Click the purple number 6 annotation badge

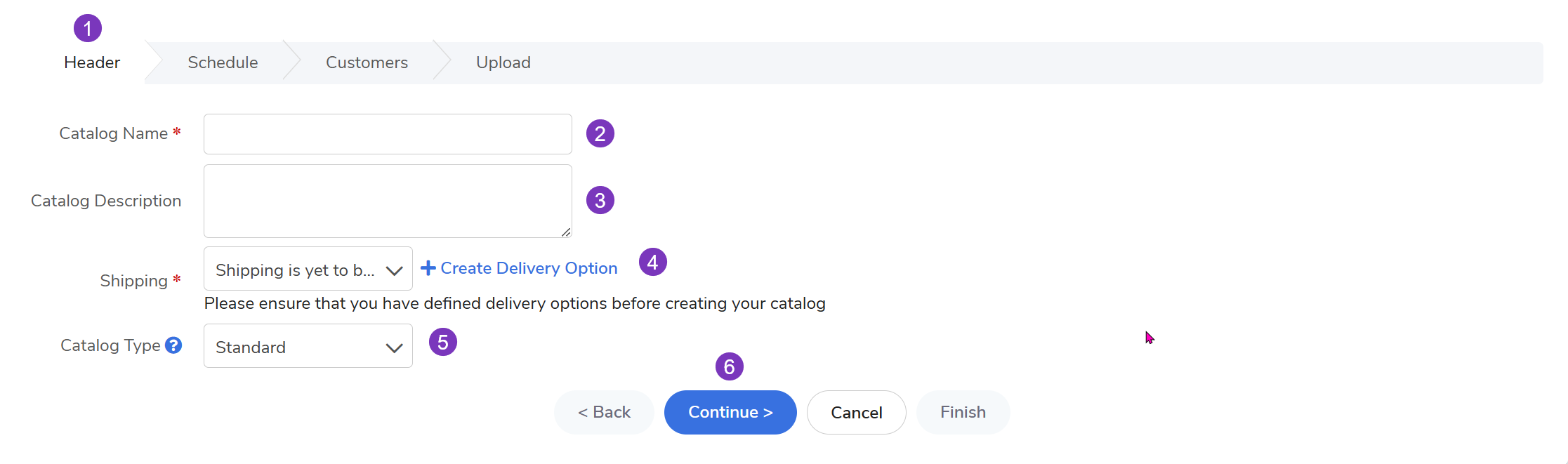coord(730,366)
